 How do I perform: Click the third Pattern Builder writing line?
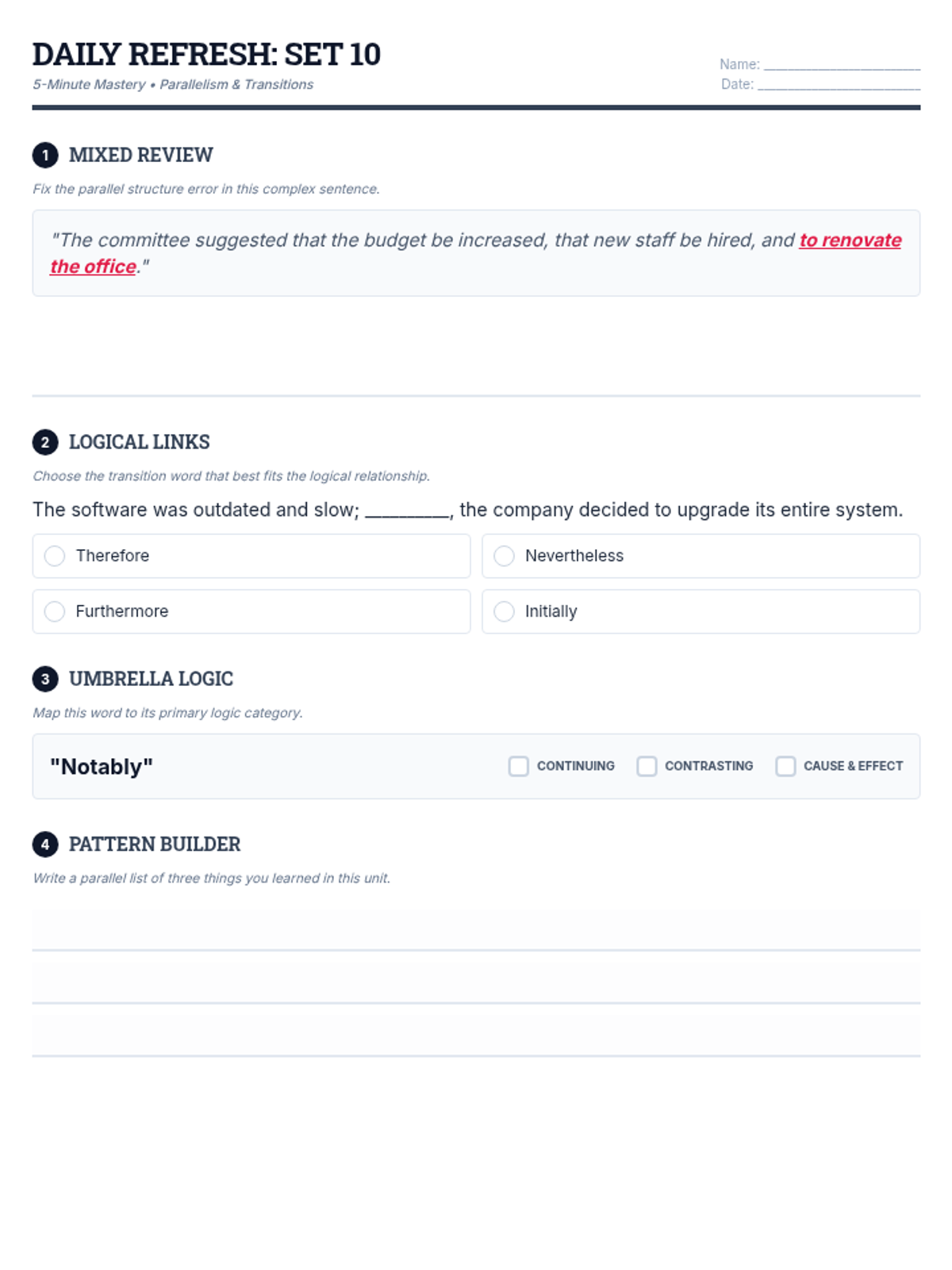pos(476,1035)
